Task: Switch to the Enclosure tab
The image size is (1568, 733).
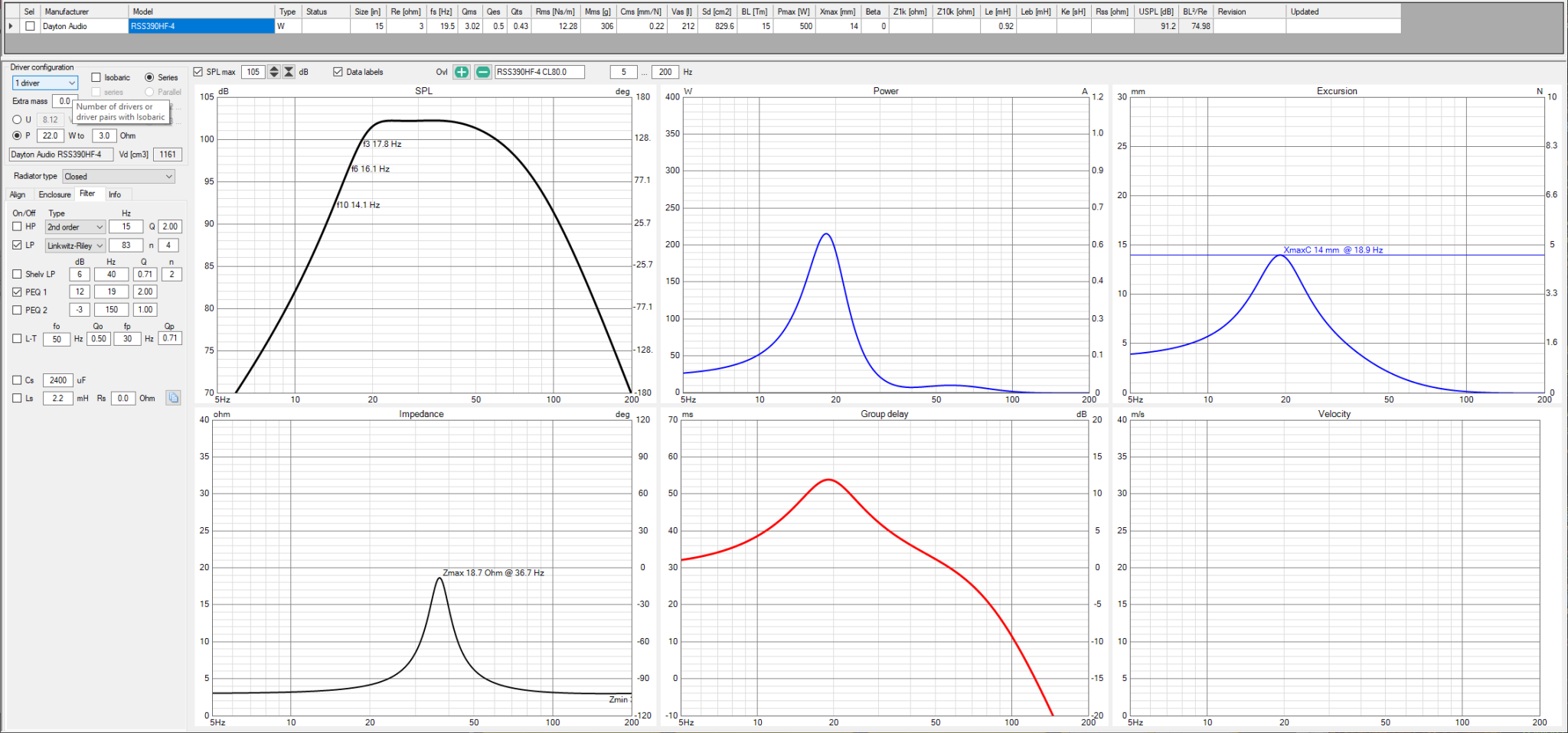Action: 54,194
